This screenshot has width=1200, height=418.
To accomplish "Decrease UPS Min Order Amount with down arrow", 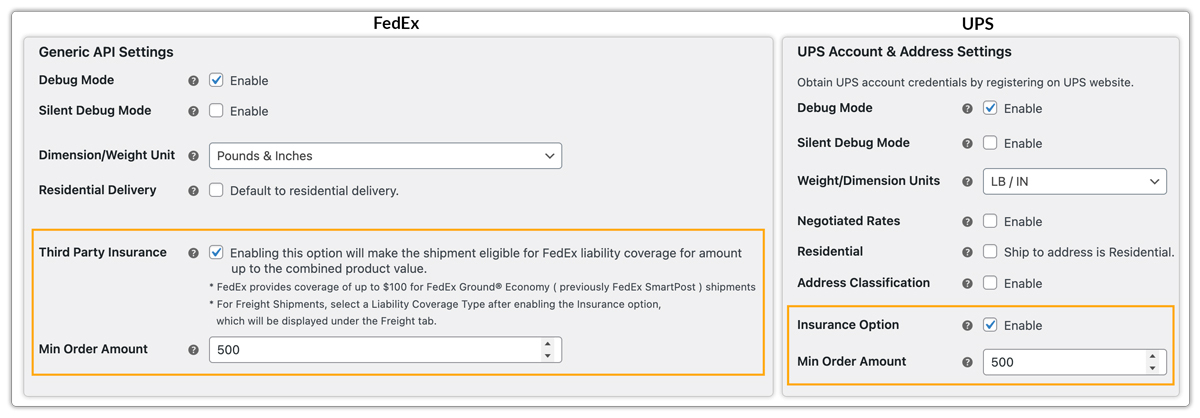I will click(1152, 368).
